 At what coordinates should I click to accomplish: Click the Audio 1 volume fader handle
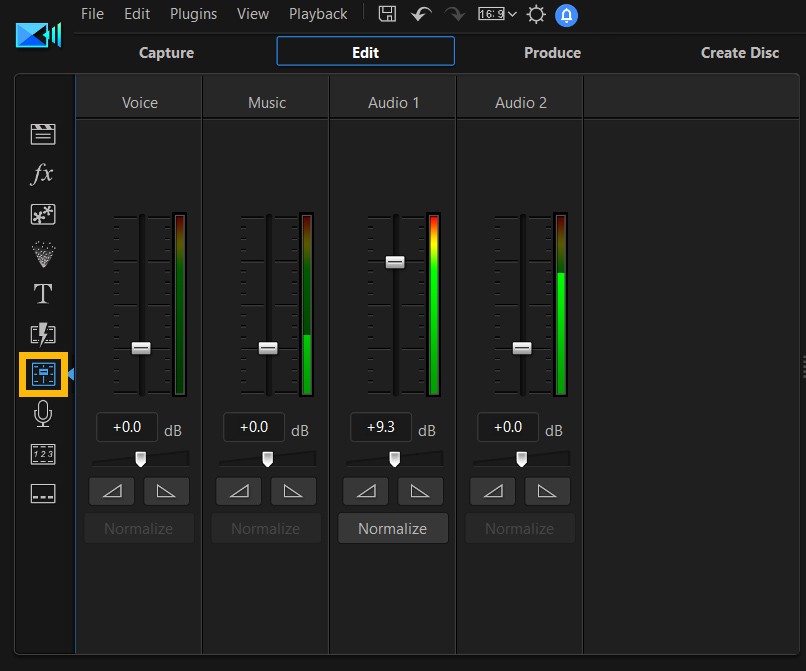(395, 262)
